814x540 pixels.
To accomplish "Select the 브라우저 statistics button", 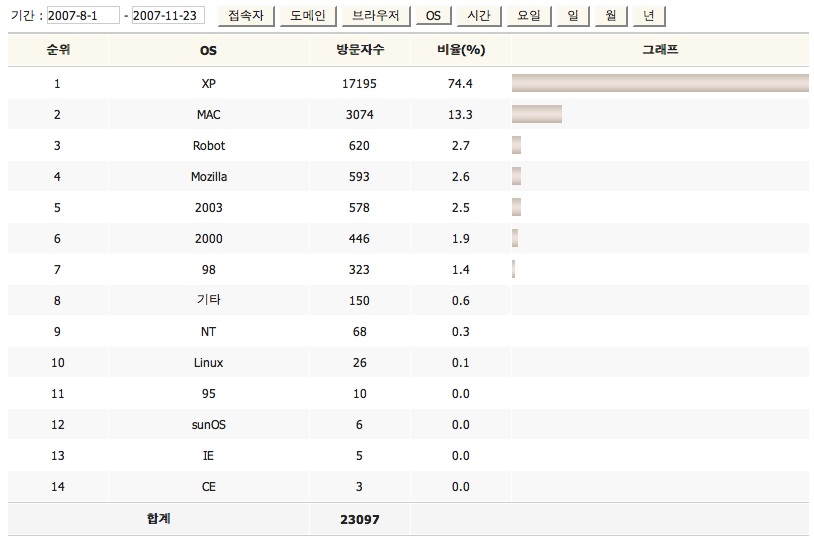I will (376, 16).
